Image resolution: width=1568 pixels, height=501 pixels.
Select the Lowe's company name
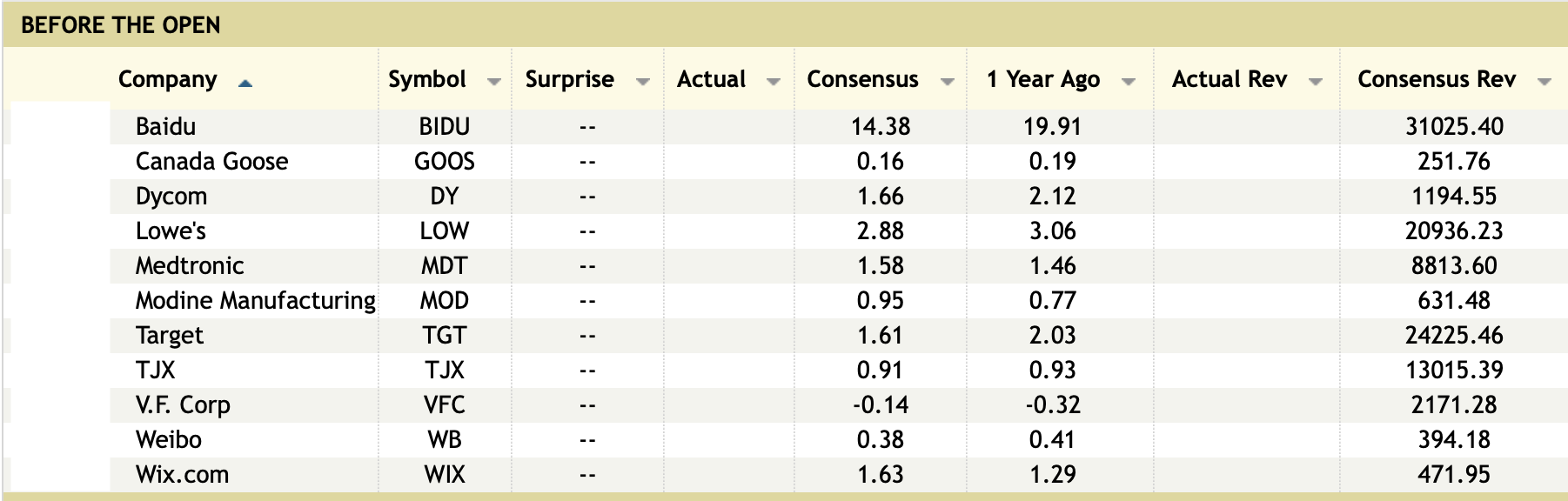click(171, 231)
